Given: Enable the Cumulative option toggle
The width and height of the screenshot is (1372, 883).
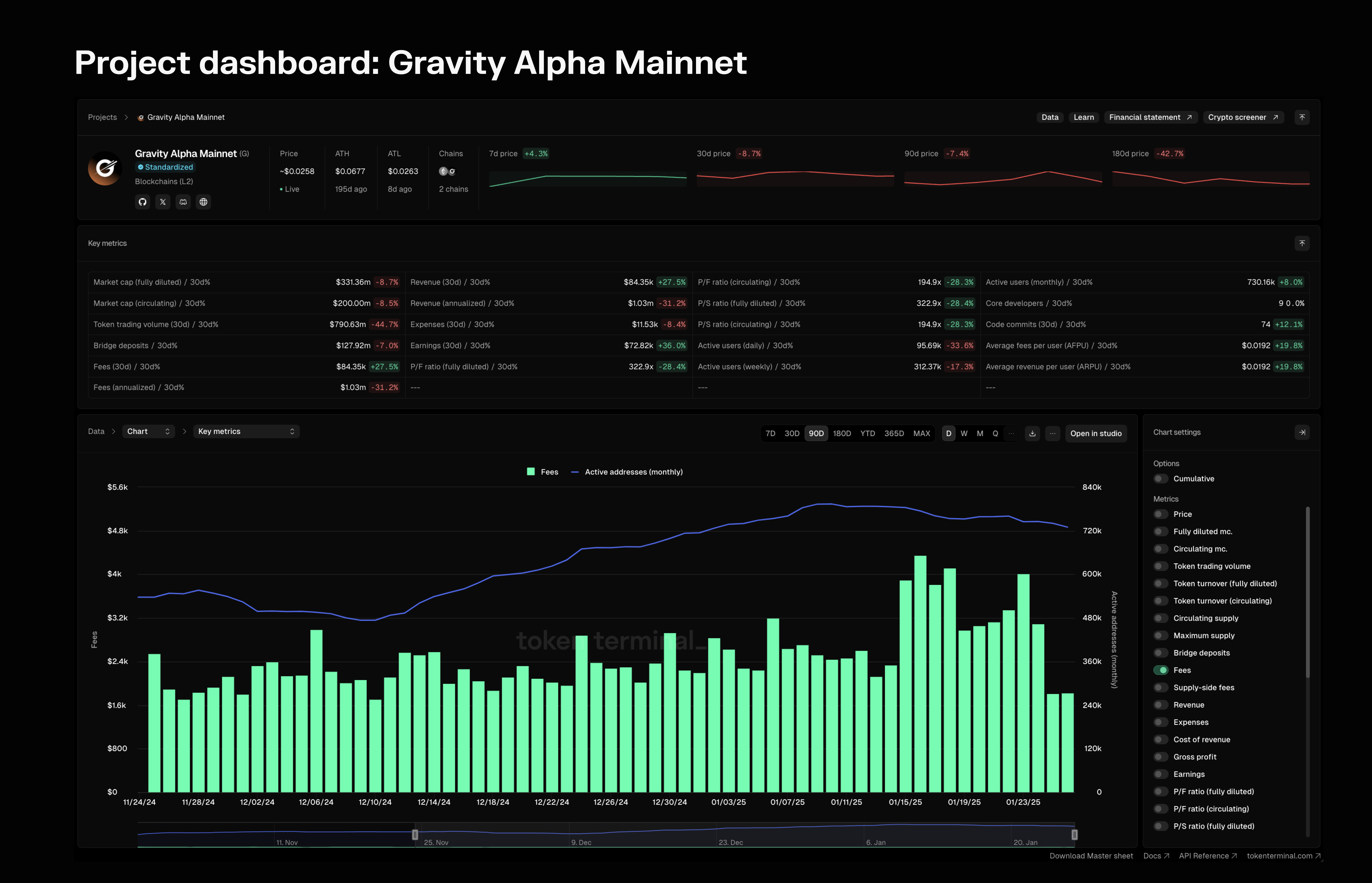Looking at the screenshot, I should (x=1161, y=479).
